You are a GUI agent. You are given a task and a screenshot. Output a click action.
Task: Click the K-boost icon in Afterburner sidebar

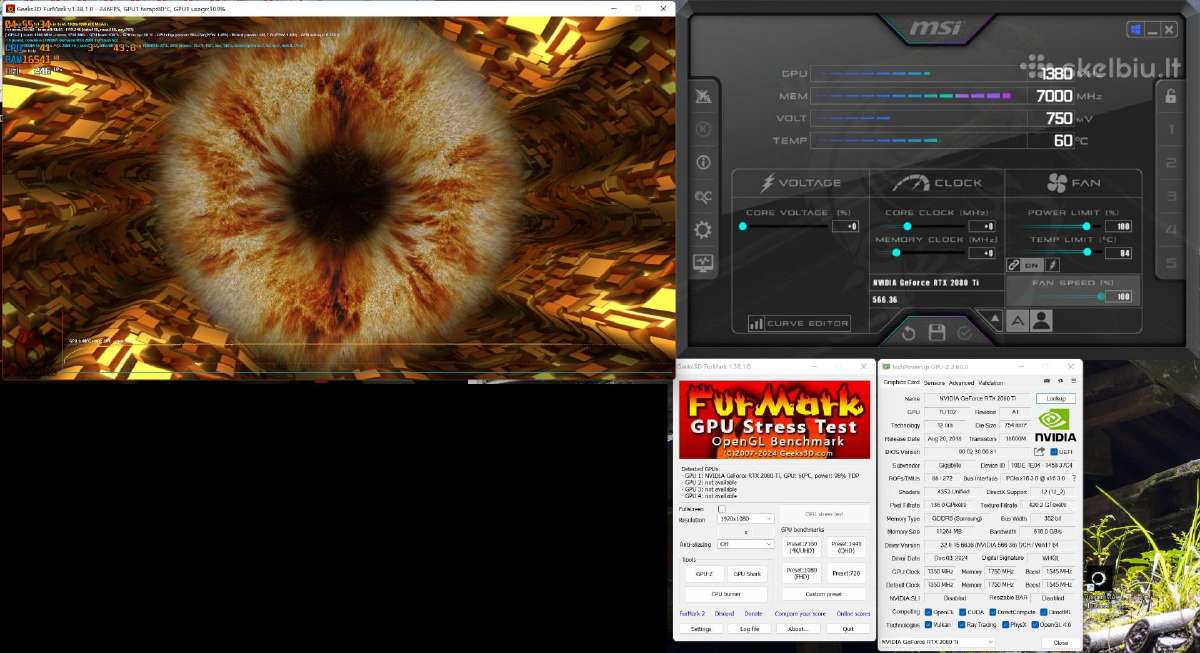704,128
